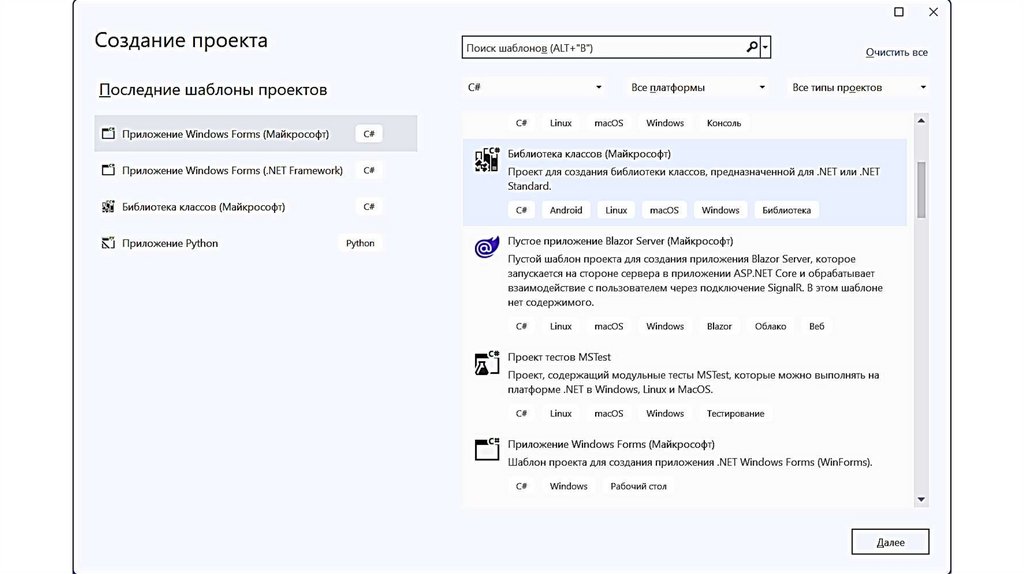
Task: Click scrollbar down arrow in template list
Action: [x=921, y=500]
